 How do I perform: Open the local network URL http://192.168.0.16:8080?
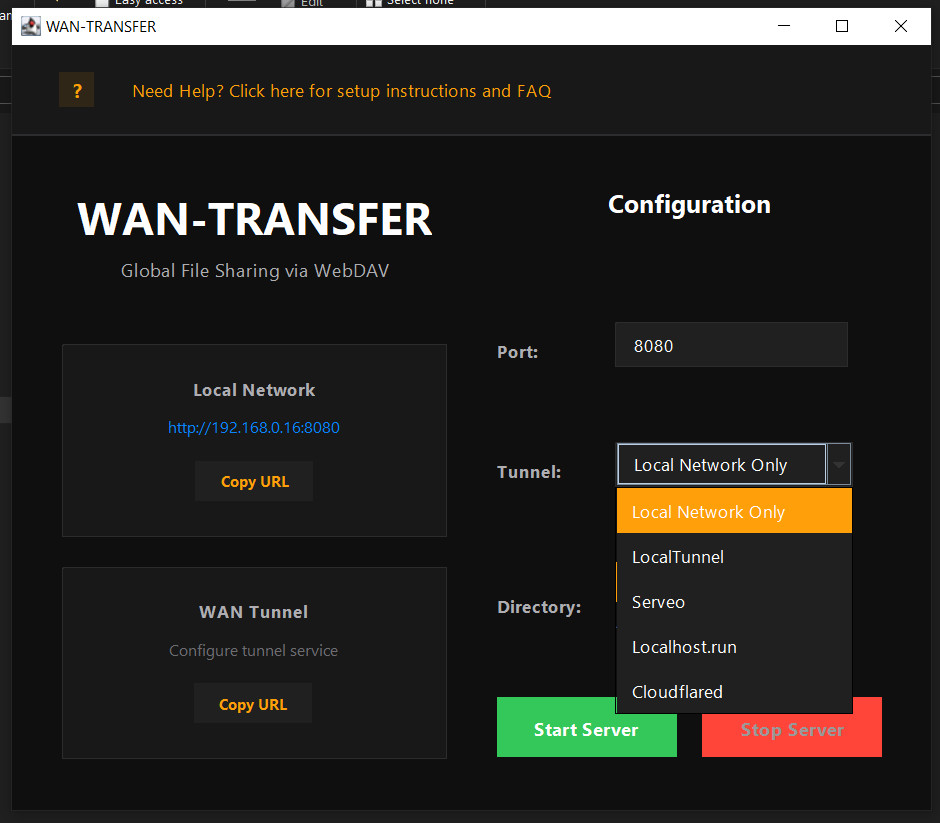click(254, 427)
